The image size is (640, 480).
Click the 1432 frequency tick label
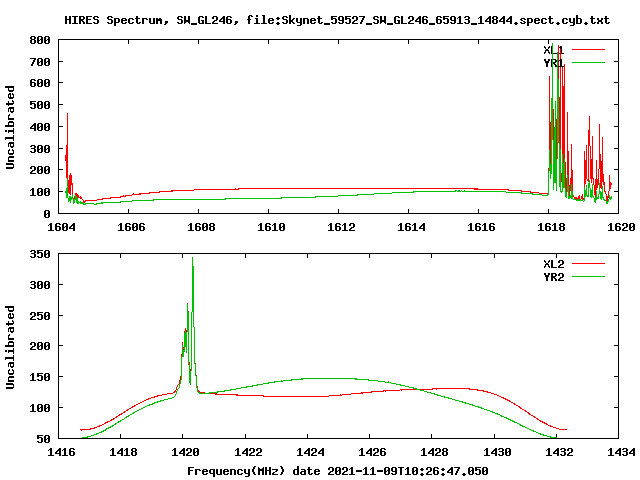559,452
